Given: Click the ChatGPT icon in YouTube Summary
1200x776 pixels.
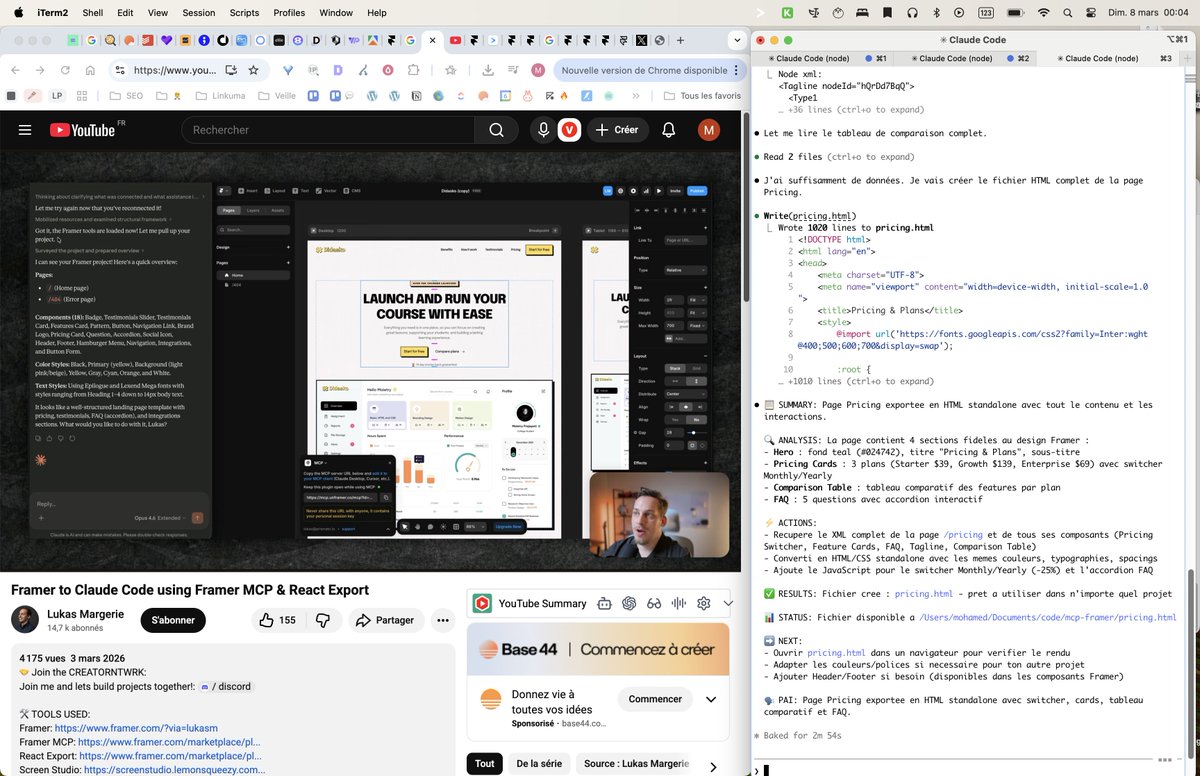Looking at the screenshot, I should [x=629, y=603].
